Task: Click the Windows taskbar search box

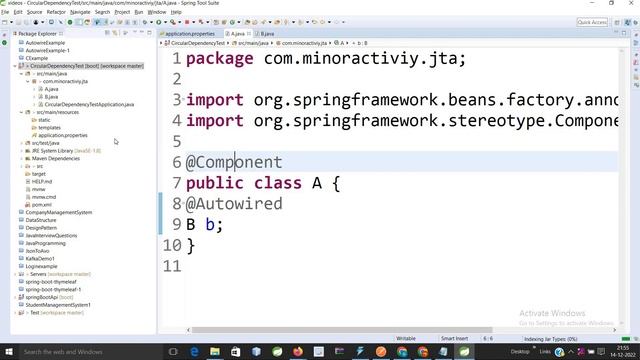Action: click(x=91, y=351)
